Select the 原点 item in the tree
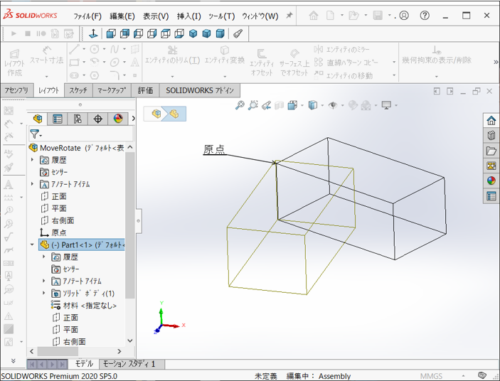This screenshot has height=381, width=500. (x=59, y=232)
